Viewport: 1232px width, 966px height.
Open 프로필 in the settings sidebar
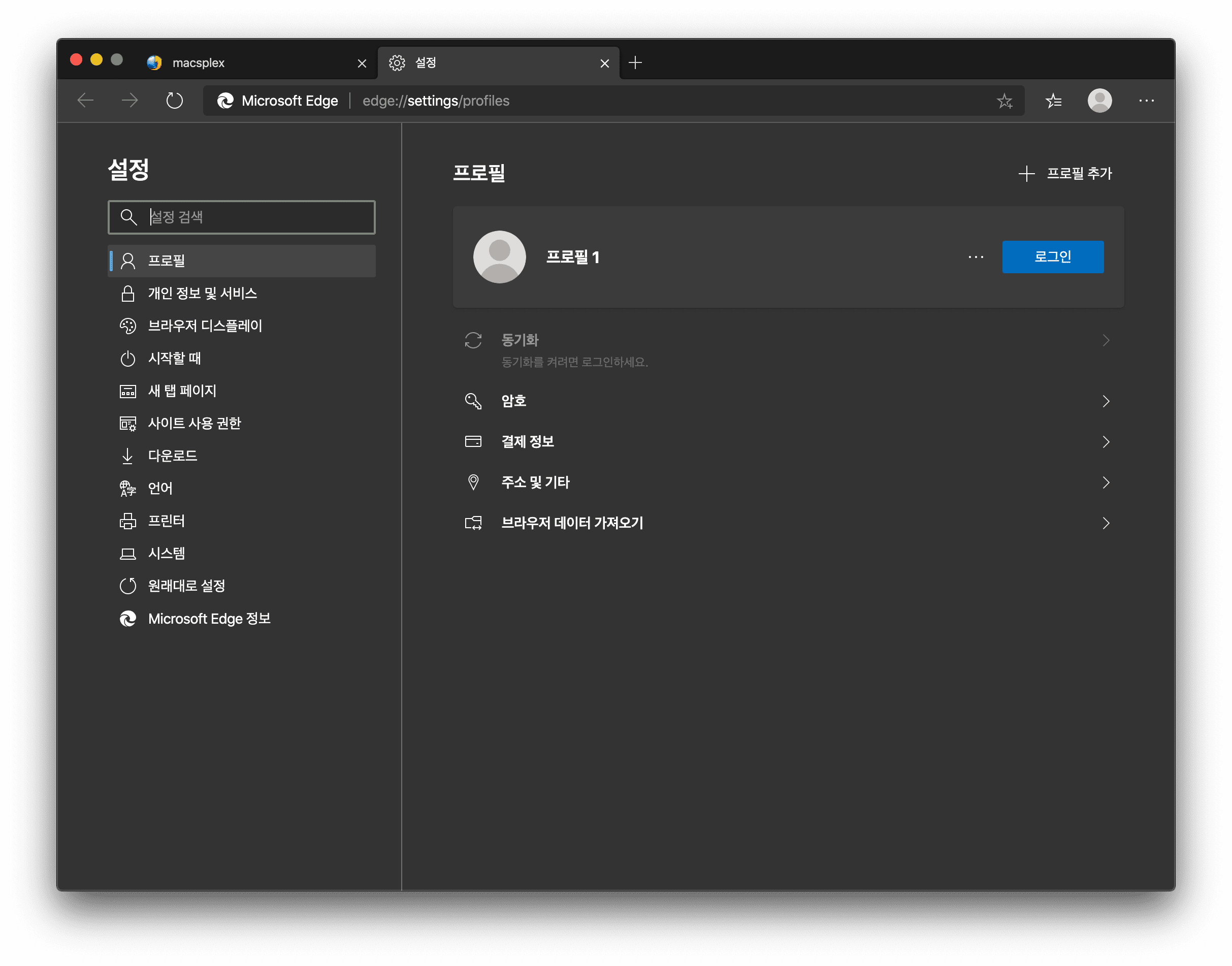tap(241, 261)
